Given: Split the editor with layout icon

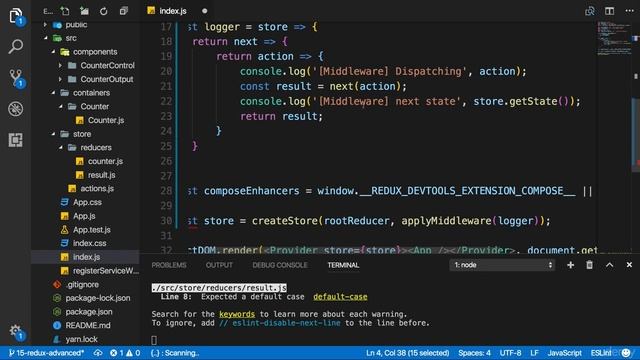Looking at the screenshot, I should [x=609, y=11].
